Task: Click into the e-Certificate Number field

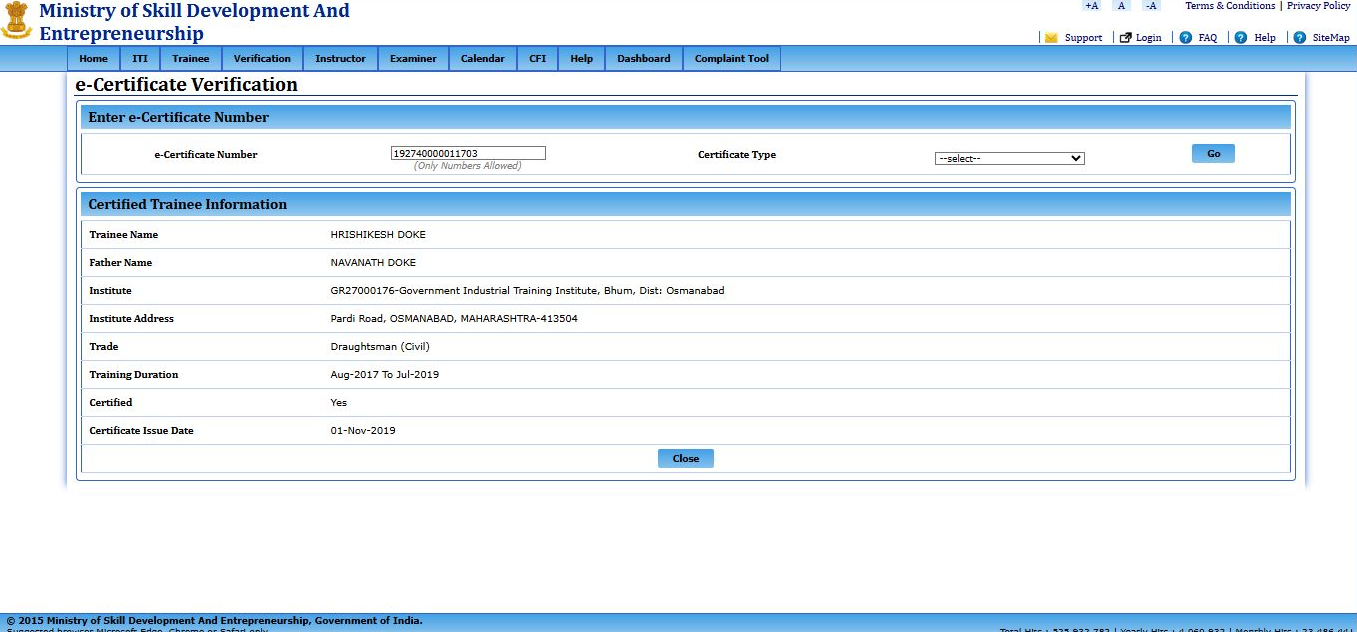Action: tap(468, 153)
